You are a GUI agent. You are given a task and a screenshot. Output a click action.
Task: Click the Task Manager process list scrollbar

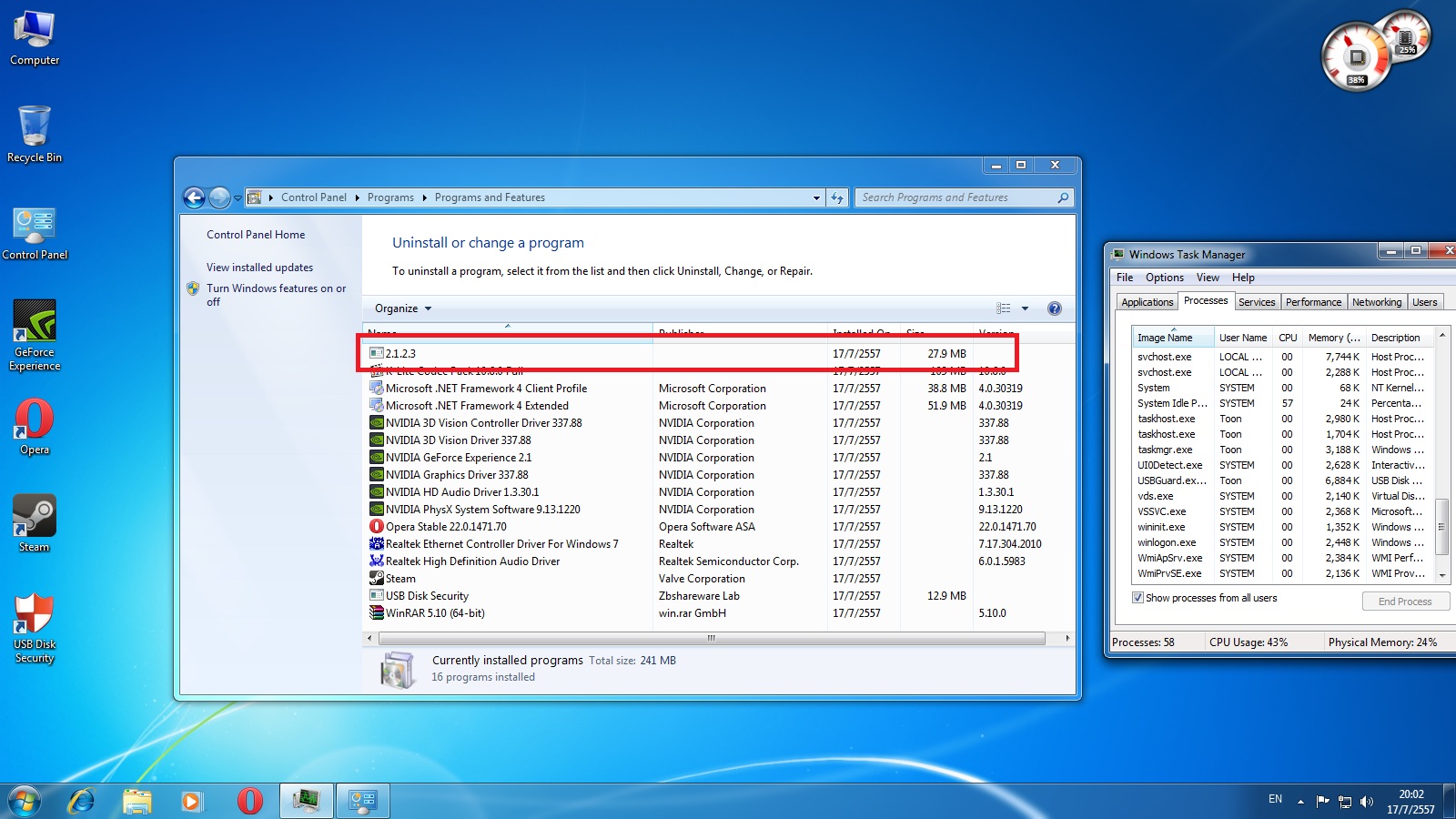(x=1441, y=526)
